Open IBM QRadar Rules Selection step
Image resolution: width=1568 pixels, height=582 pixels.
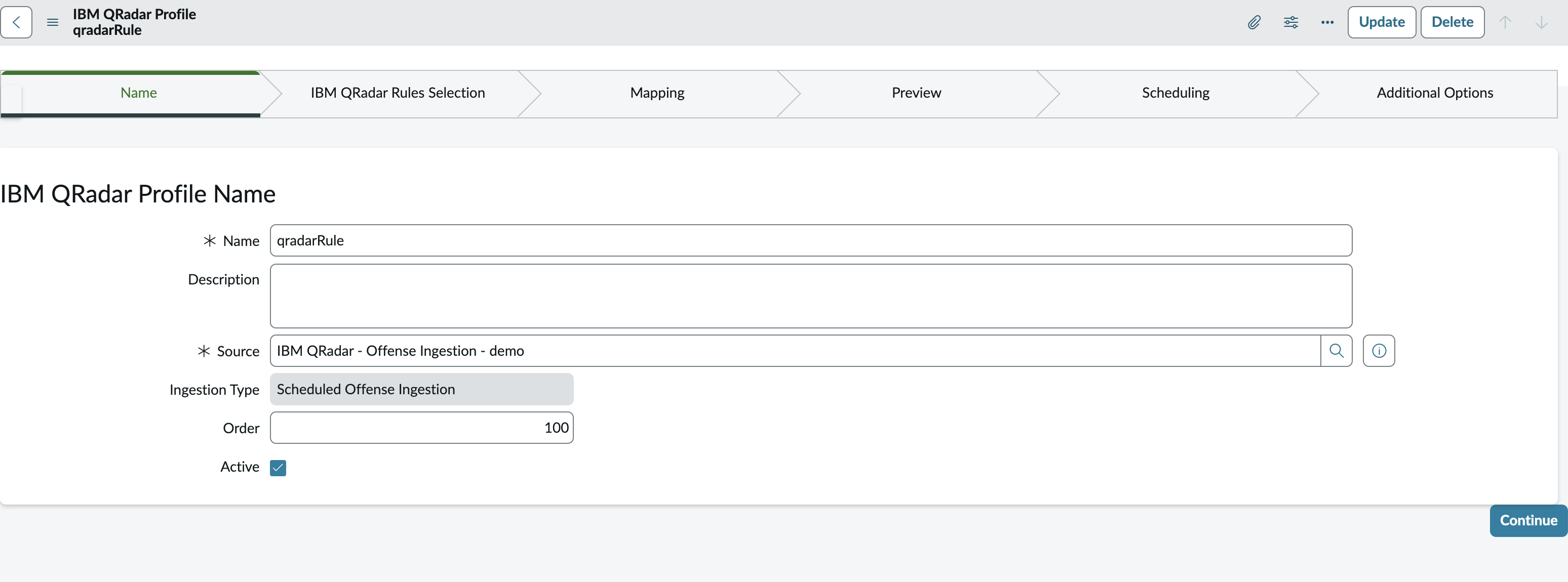click(x=398, y=93)
